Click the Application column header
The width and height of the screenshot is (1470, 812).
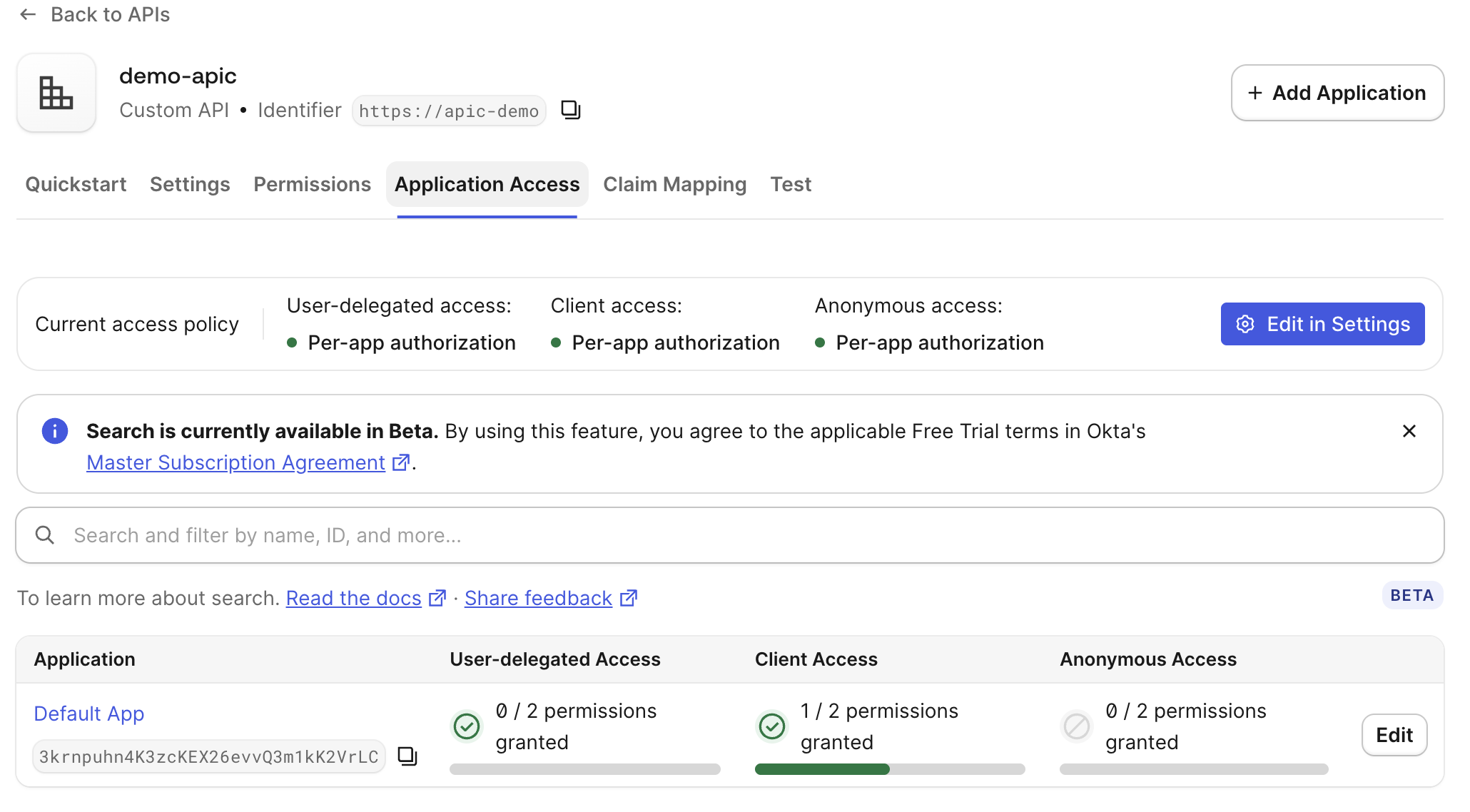85,659
